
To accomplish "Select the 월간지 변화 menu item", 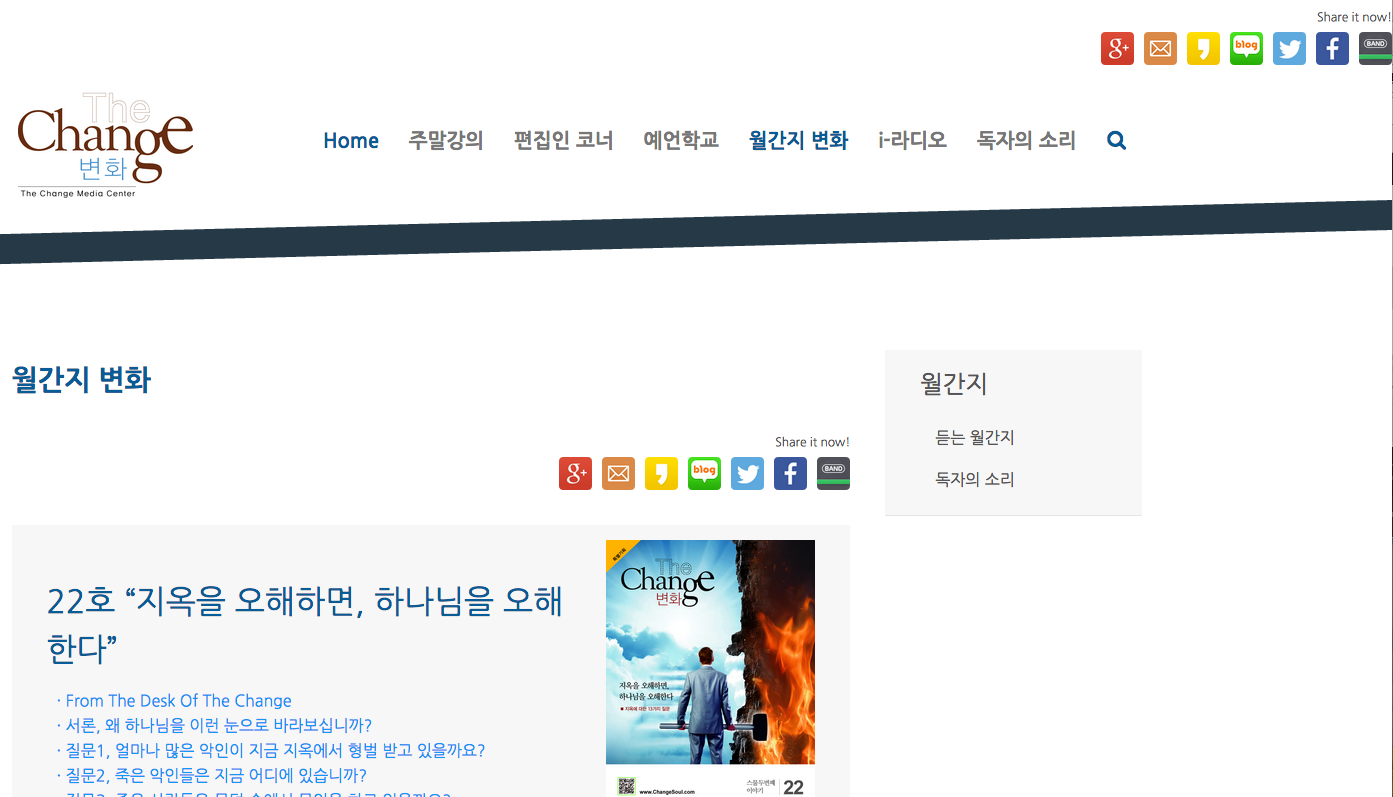I will click(799, 141).
